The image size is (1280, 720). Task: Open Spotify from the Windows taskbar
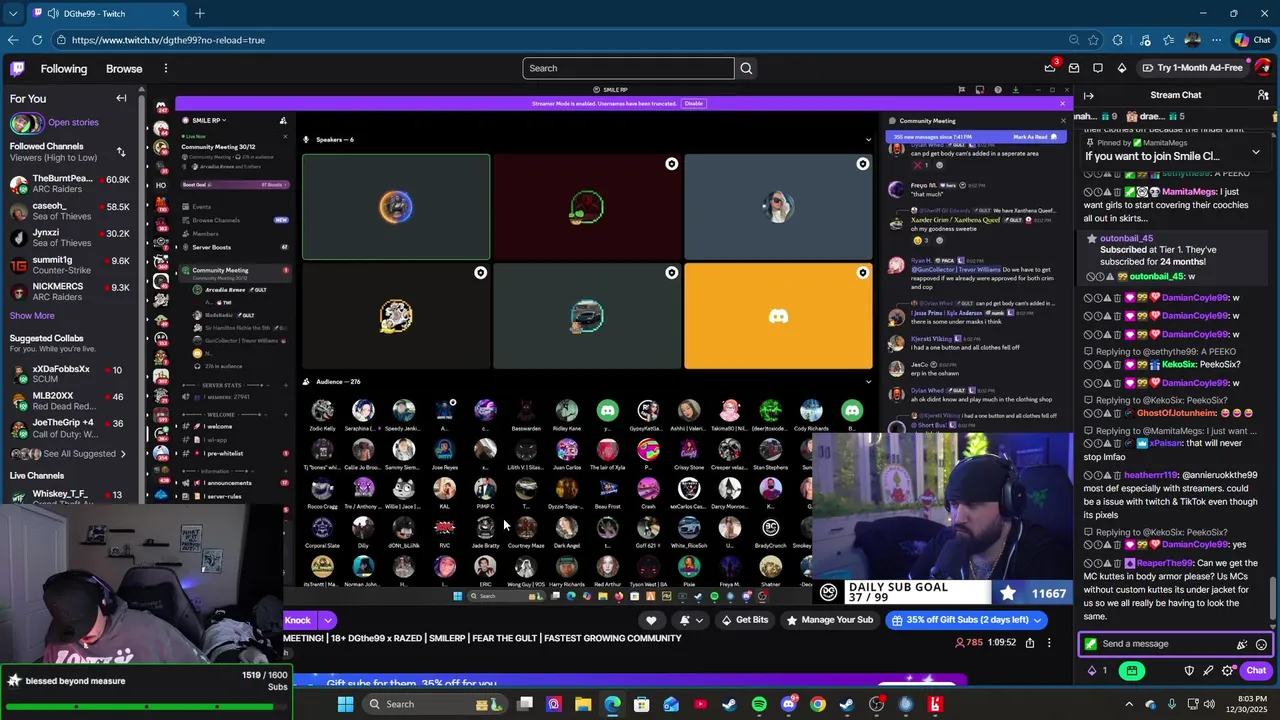click(759, 704)
